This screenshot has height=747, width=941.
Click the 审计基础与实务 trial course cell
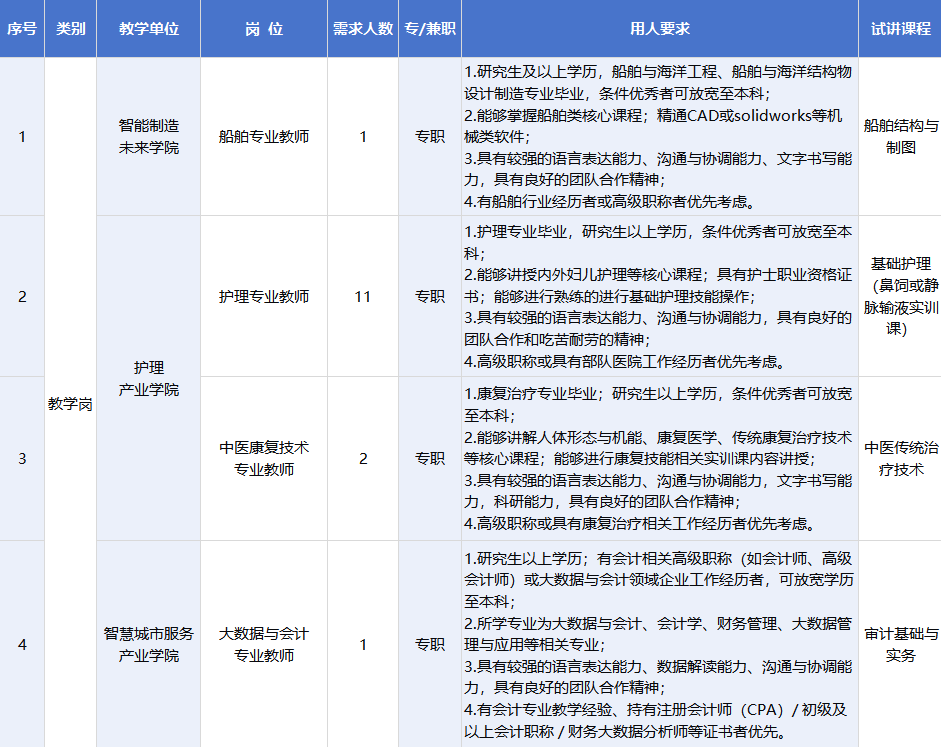[x=900, y=644]
